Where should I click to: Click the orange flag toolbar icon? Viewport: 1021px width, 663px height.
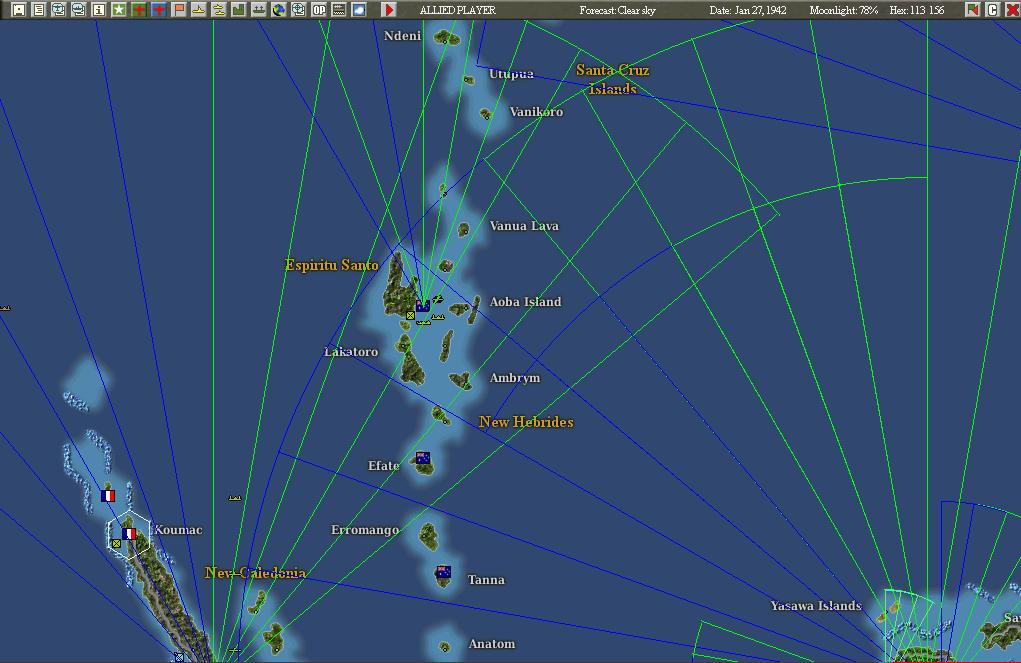click(179, 10)
